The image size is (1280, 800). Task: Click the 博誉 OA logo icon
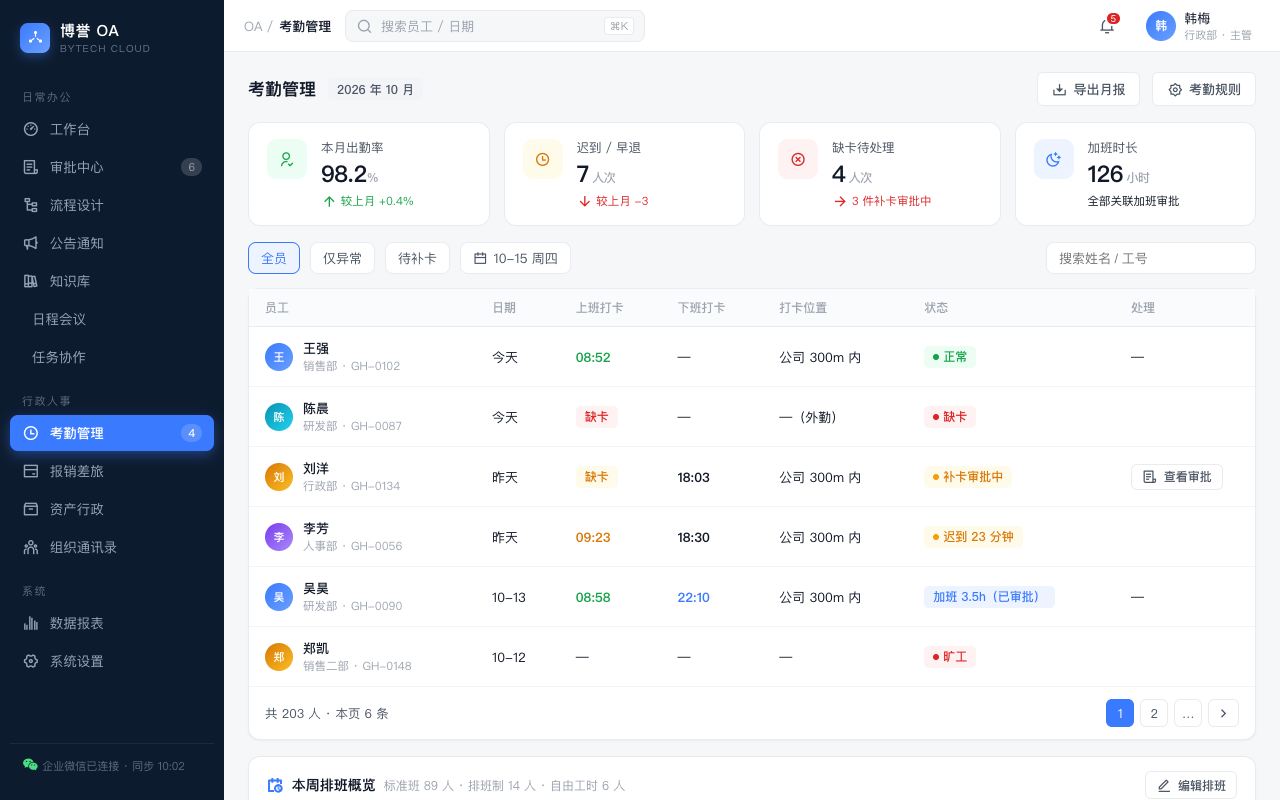pyautogui.click(x=35, y=38)
